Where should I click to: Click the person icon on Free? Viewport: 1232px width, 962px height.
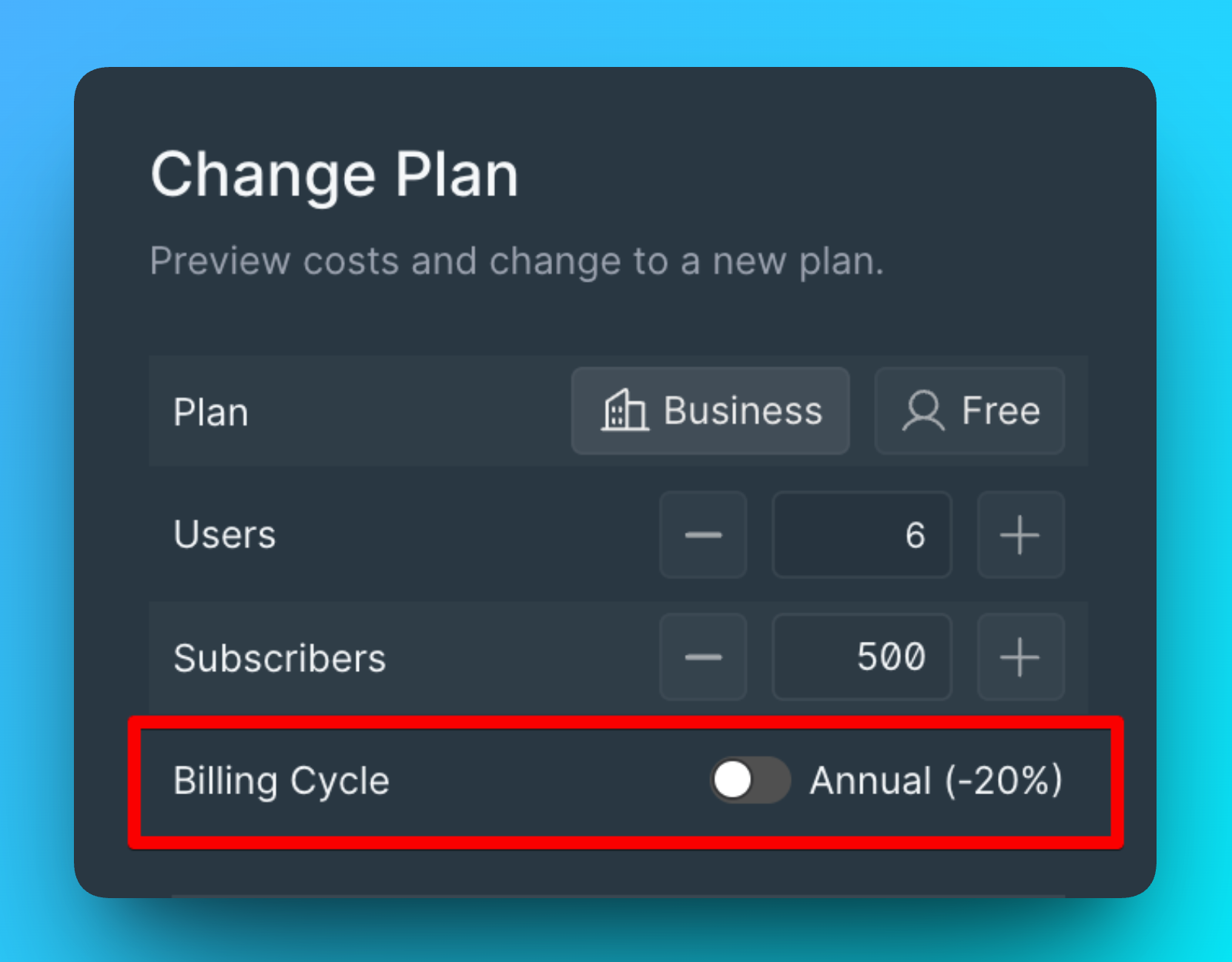pyautogui.click(x=922, y=411)
